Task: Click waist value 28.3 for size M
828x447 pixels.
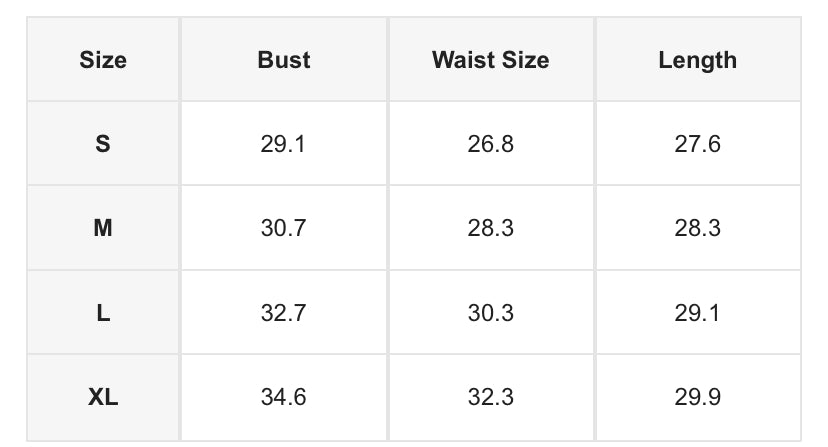Action: 490,228
